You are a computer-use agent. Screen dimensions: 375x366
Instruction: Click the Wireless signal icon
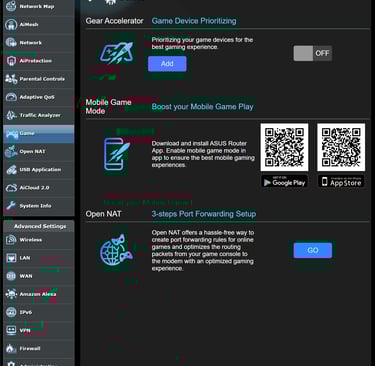(11, 240)
